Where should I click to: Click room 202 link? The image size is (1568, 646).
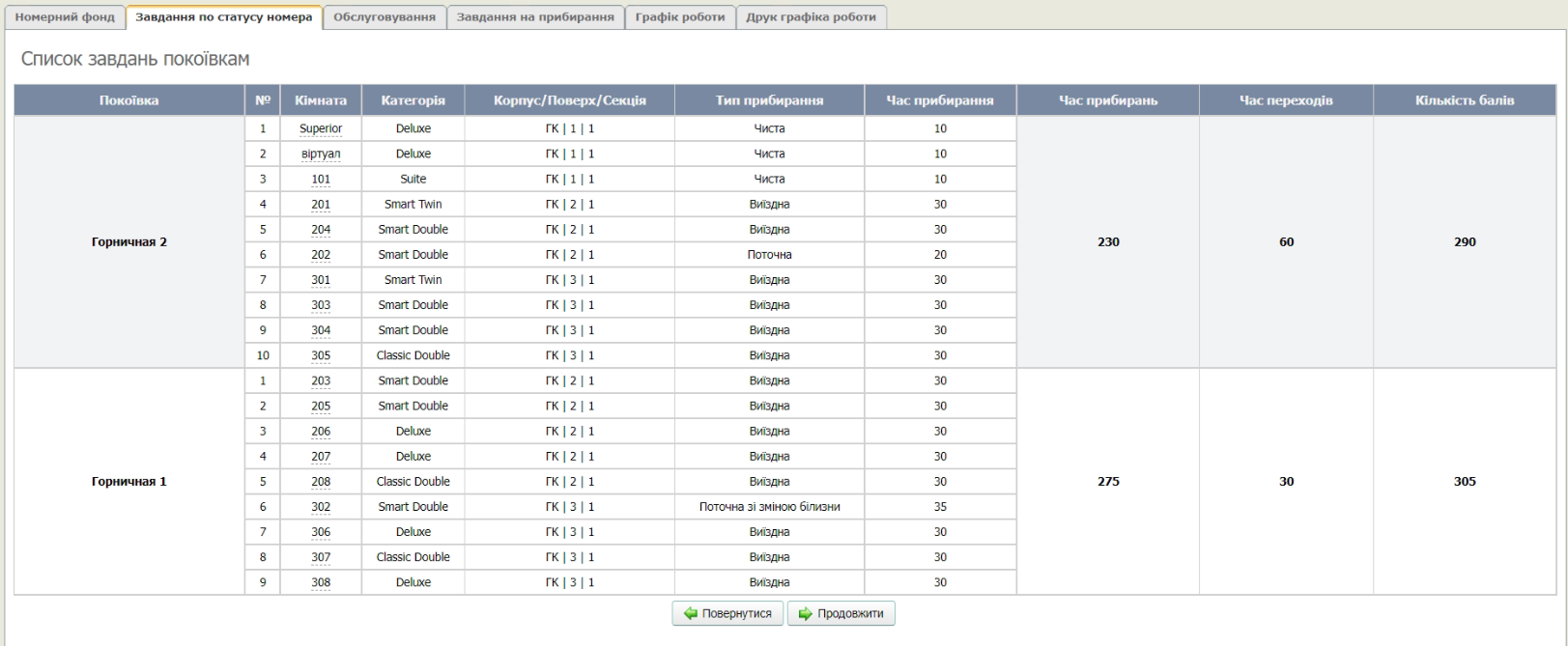click(x=321, y=255)
